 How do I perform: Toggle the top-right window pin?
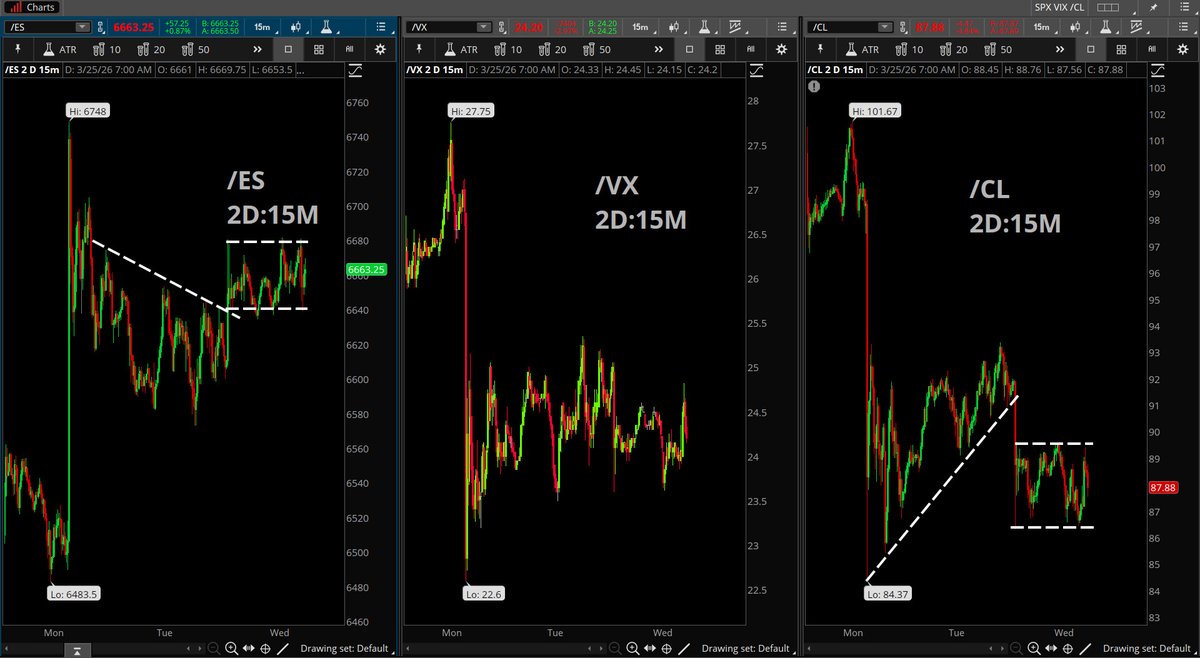pos(1153,7)
